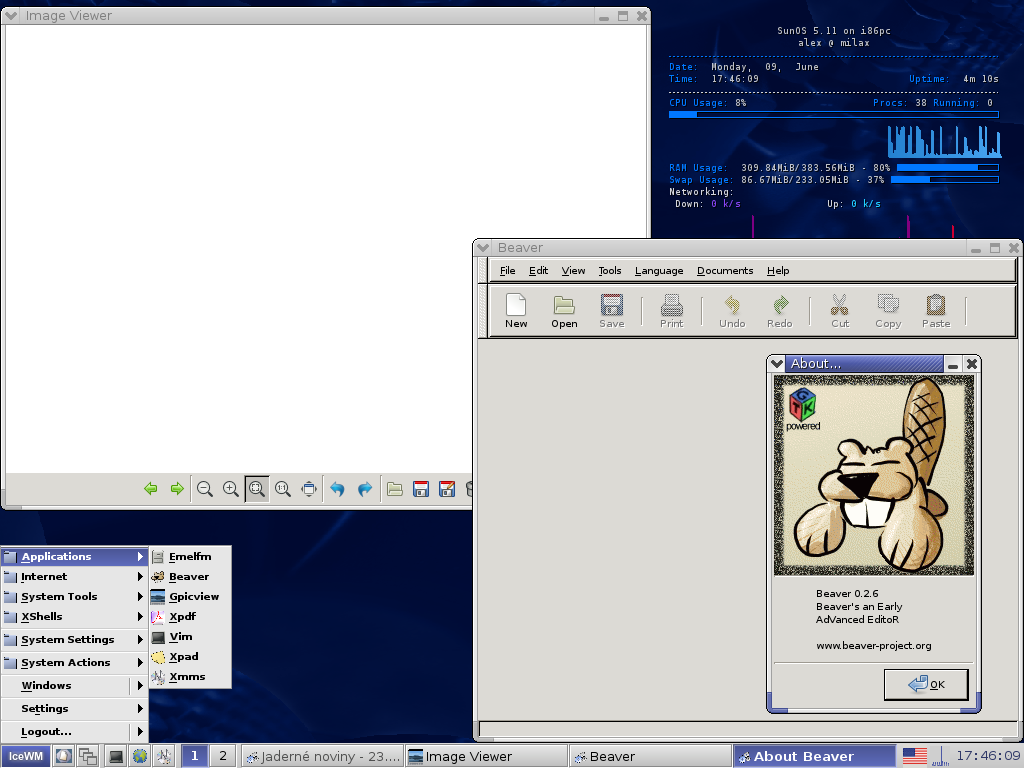Set original 1:1 zoom in Image Viewer

(283, 488)
